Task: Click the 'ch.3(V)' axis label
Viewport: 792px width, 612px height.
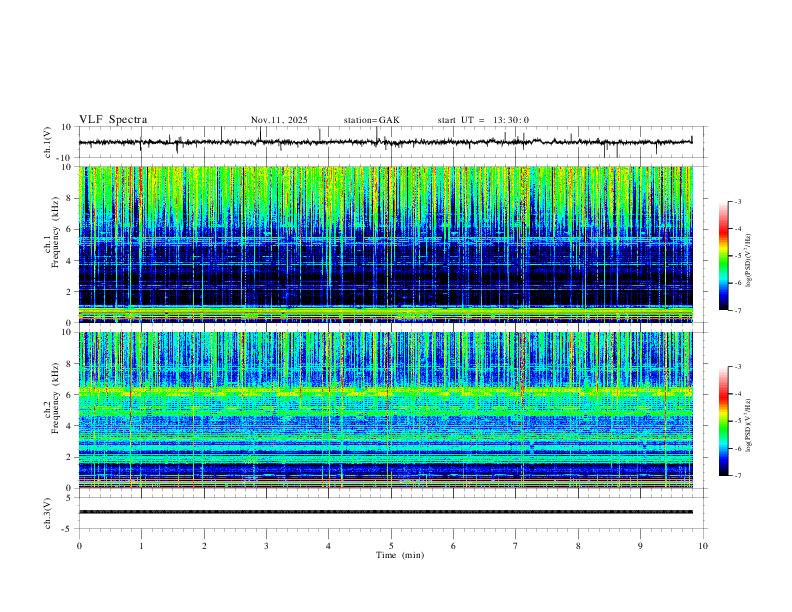Action: [48, 513]
